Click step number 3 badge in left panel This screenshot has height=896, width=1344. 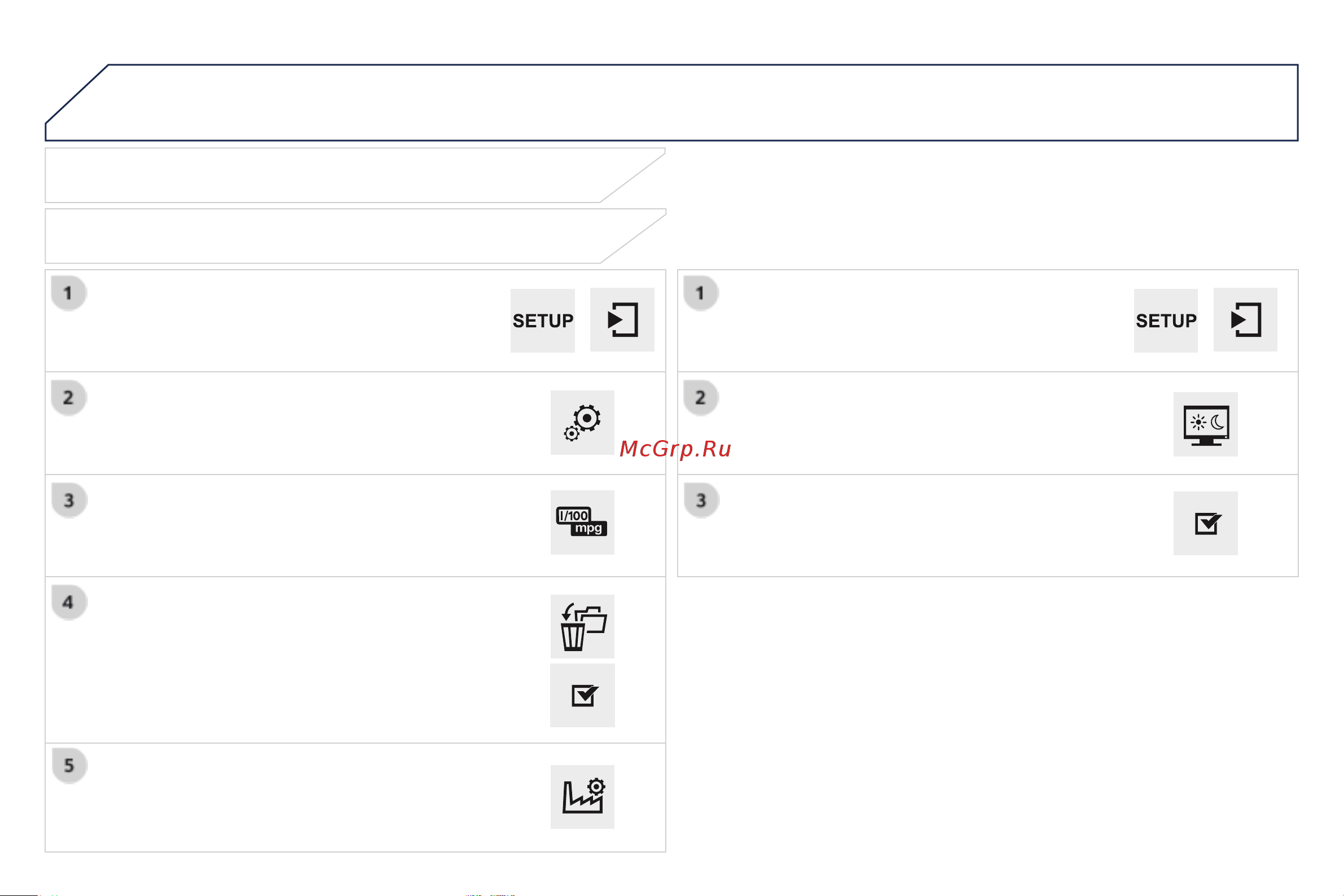[69, 500]
